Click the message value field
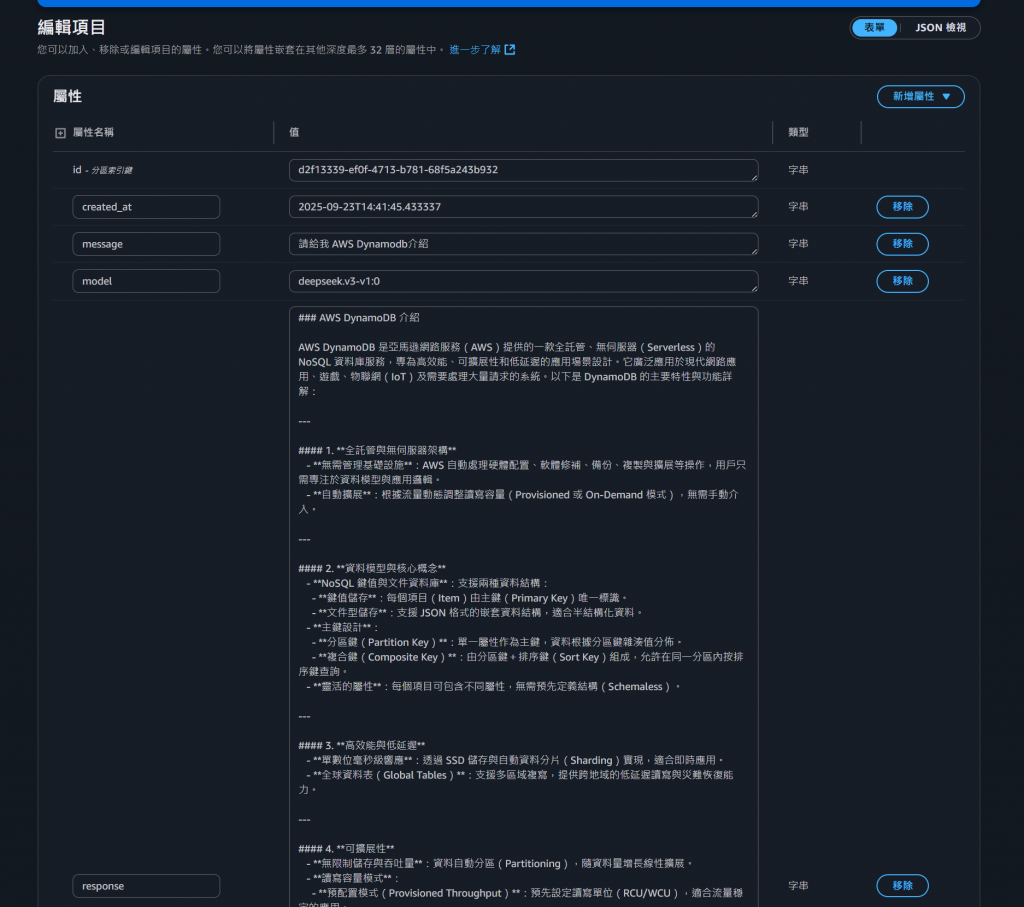Screen dimensions: 1024x907 523,244
